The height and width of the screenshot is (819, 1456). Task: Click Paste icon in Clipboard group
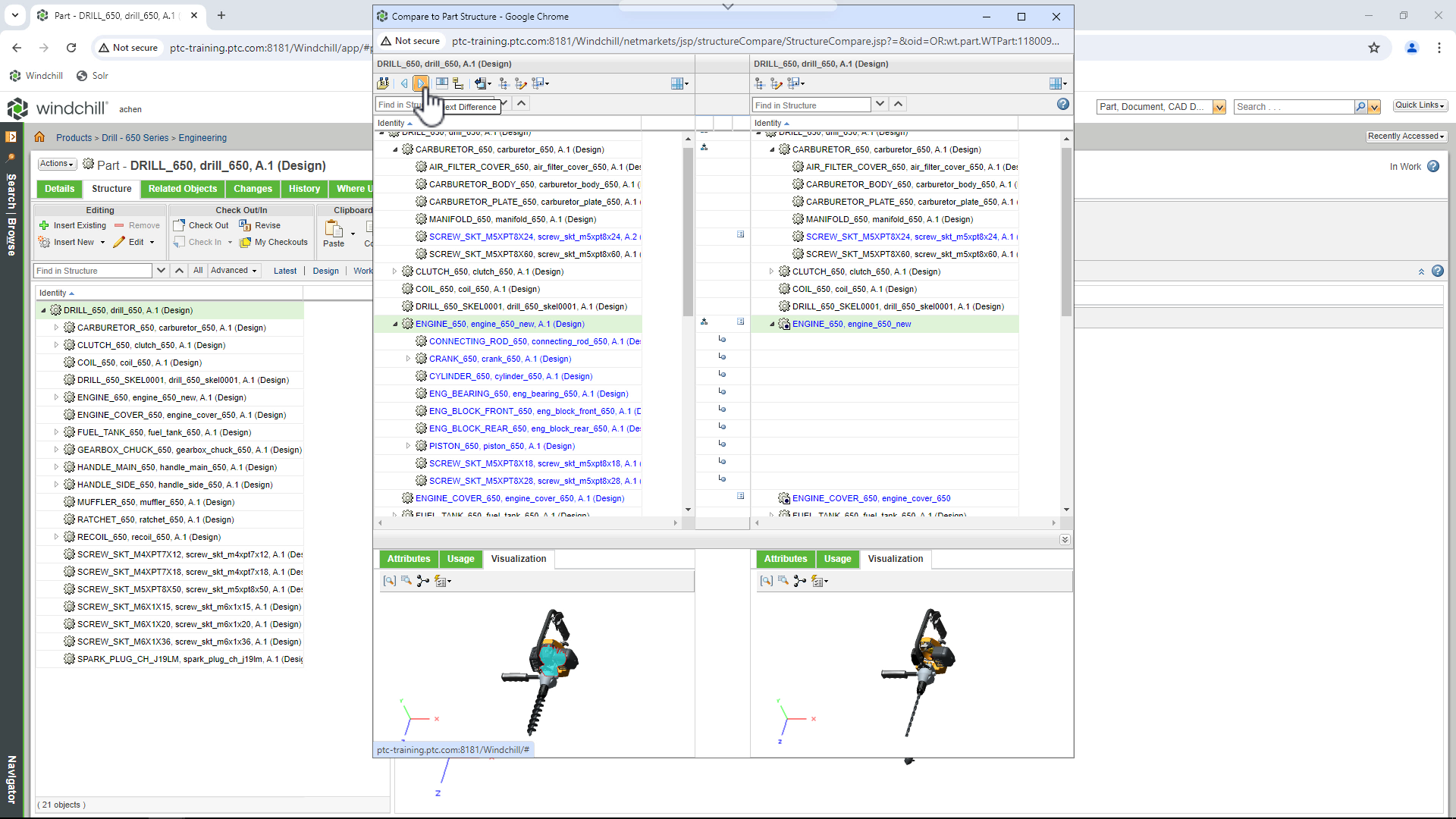(334, 229)
